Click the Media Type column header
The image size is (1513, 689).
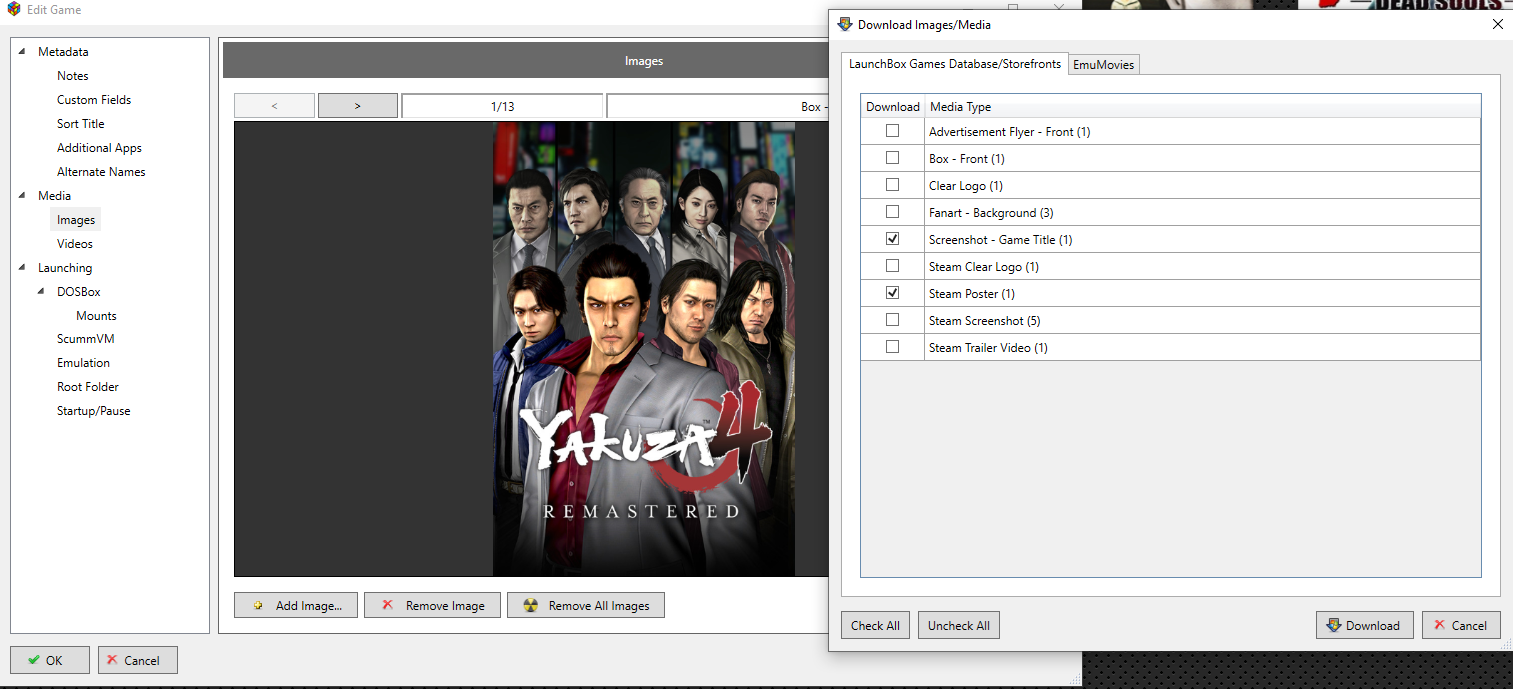point(1202,106)
